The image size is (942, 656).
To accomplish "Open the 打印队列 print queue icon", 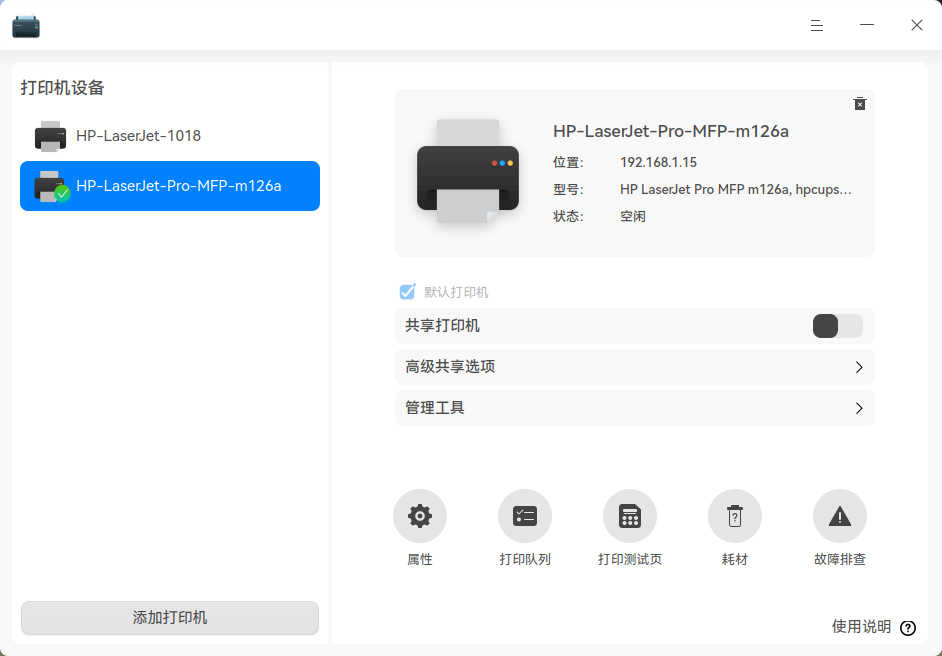I will pyautogui.click(x=524, y=516).
